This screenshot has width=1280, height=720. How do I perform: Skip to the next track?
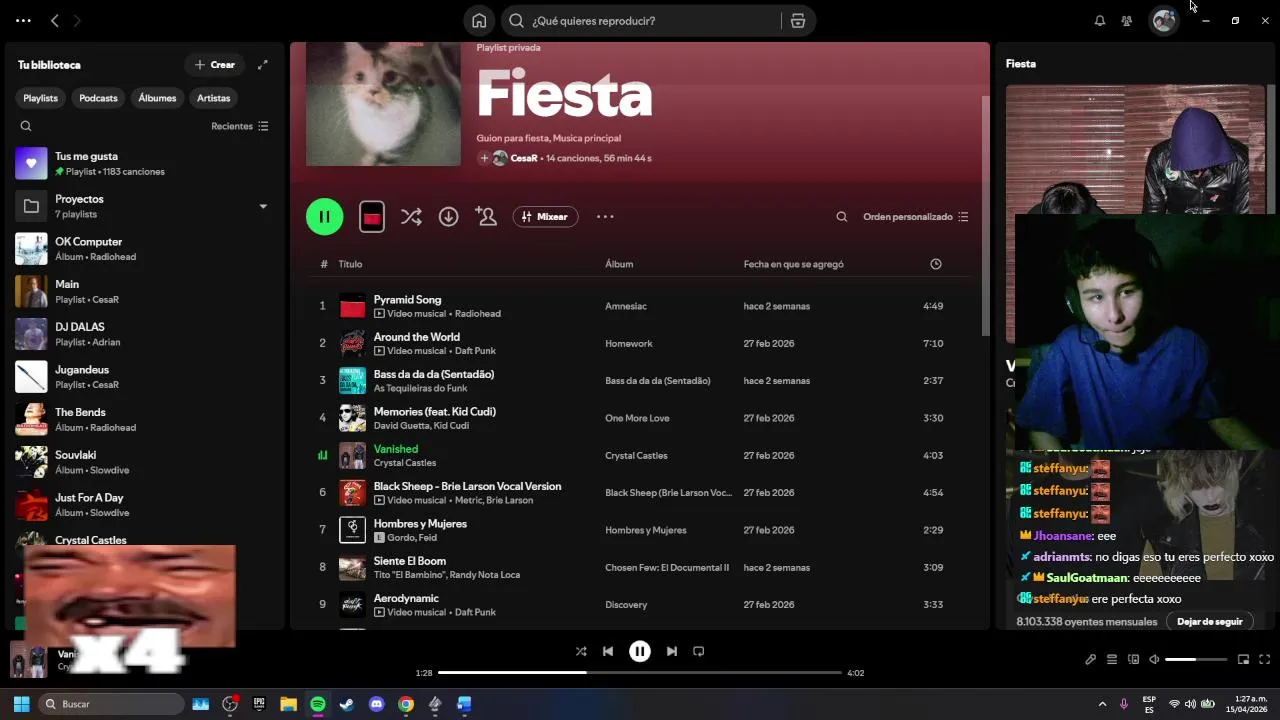[672, 651]
